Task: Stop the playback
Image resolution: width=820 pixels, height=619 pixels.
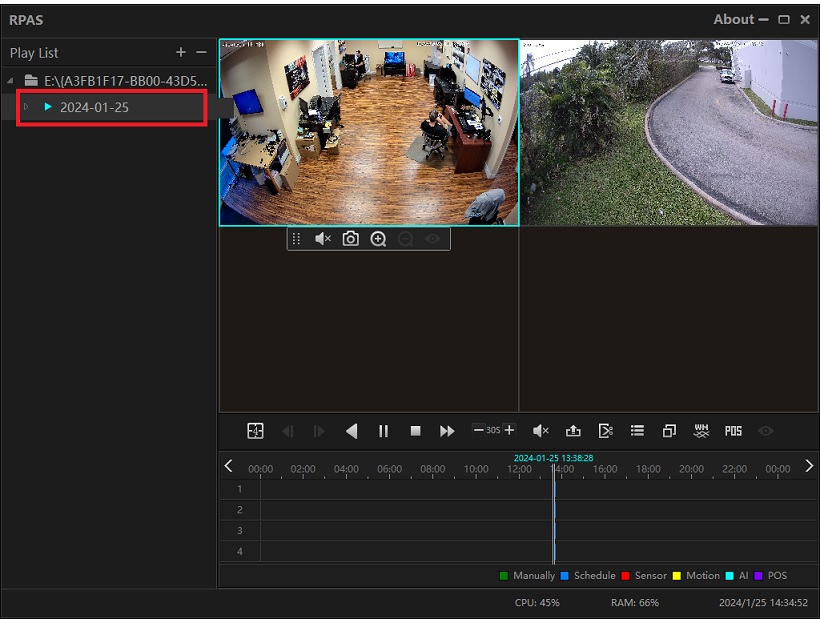Action: (416, 431)
